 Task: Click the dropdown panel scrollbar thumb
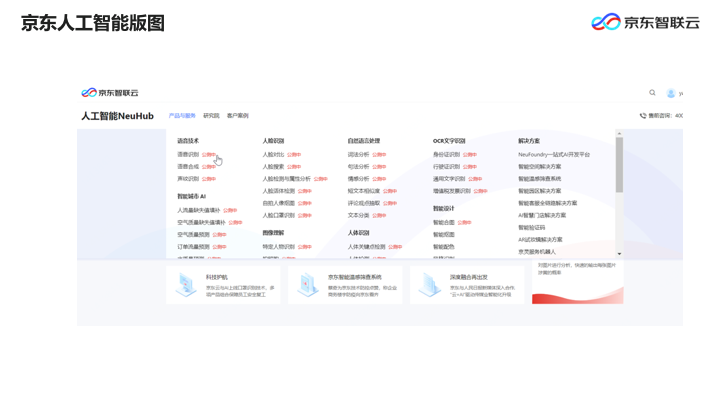[619, 164]
